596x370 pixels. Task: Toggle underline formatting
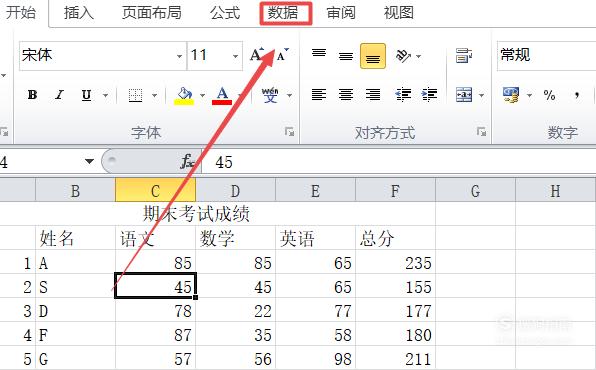click(x=86, y=95)
